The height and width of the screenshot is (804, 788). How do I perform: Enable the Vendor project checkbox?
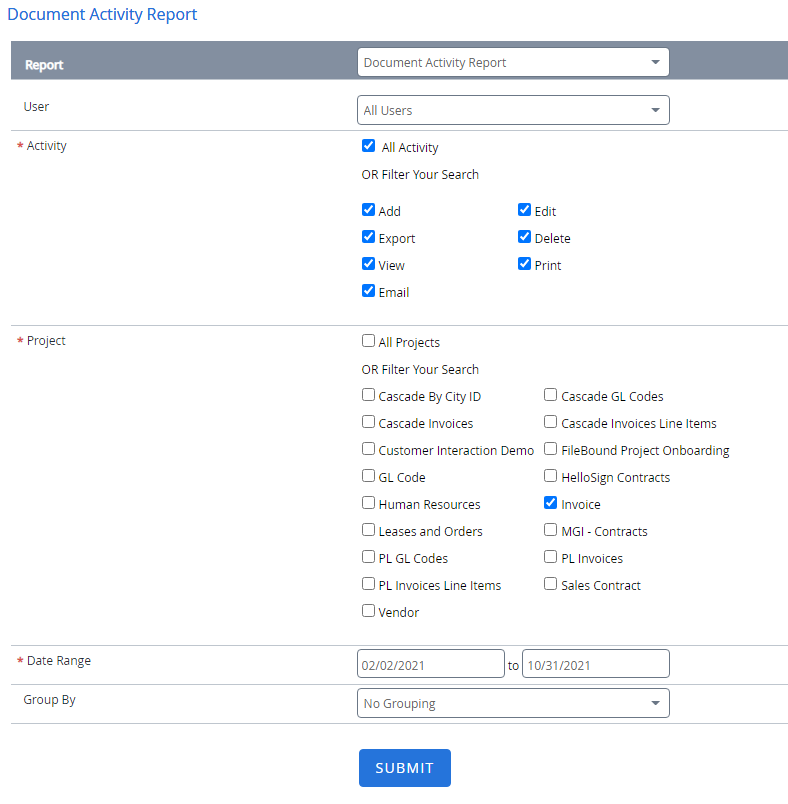[x=369, y=611]
